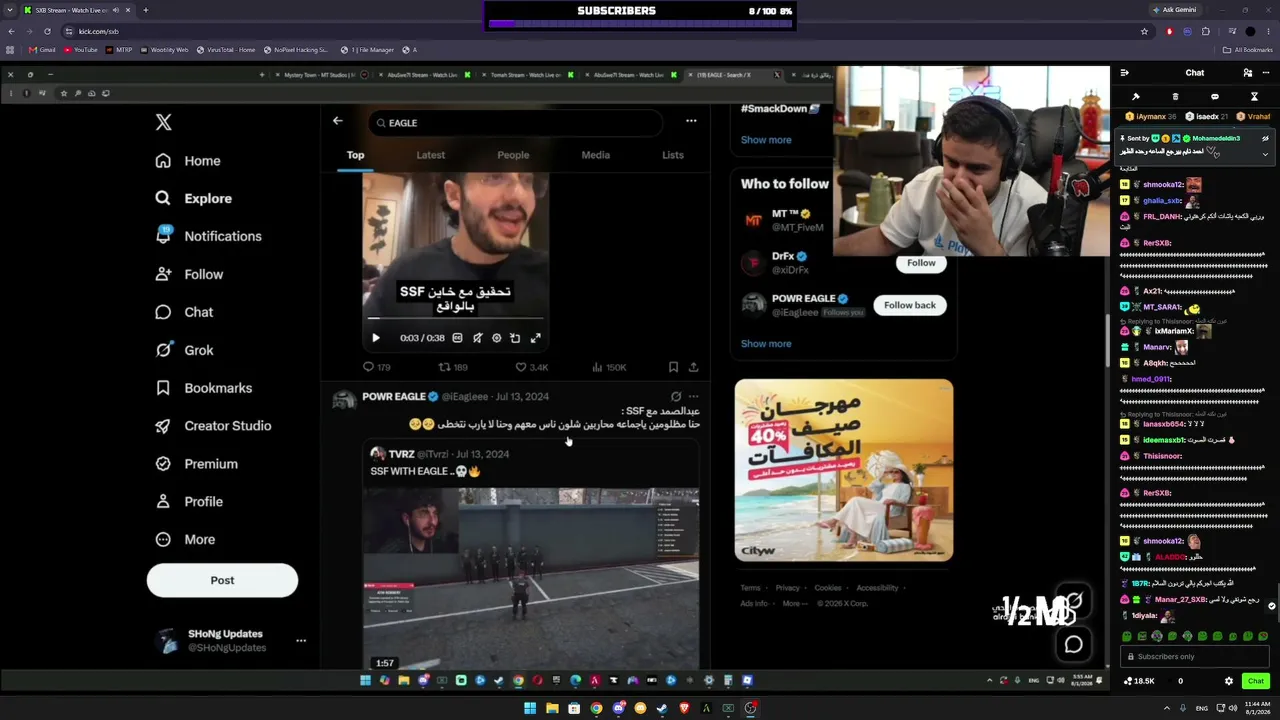Switch to the Lists search tab
Image resolution: width=1280 pixels, height=720 pixels.
(x=673, y=155)
